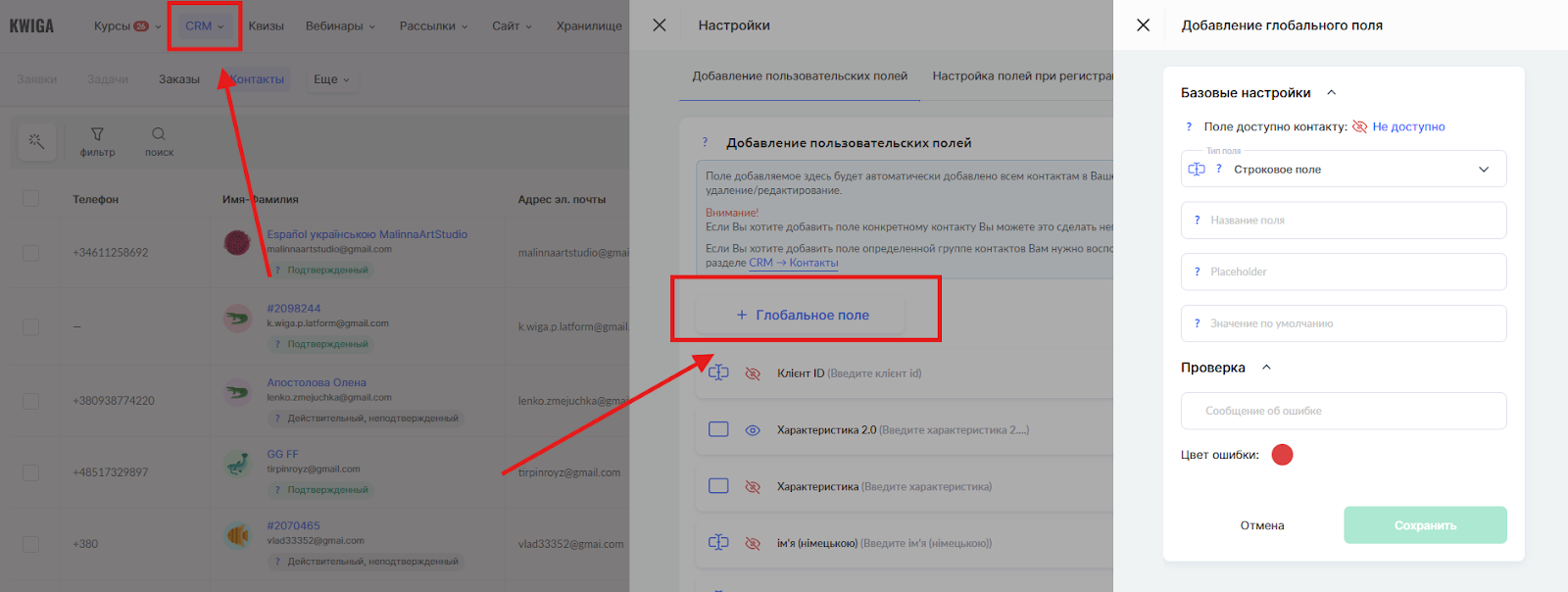Click the filter funnel icon

click(x=97, y=135)
